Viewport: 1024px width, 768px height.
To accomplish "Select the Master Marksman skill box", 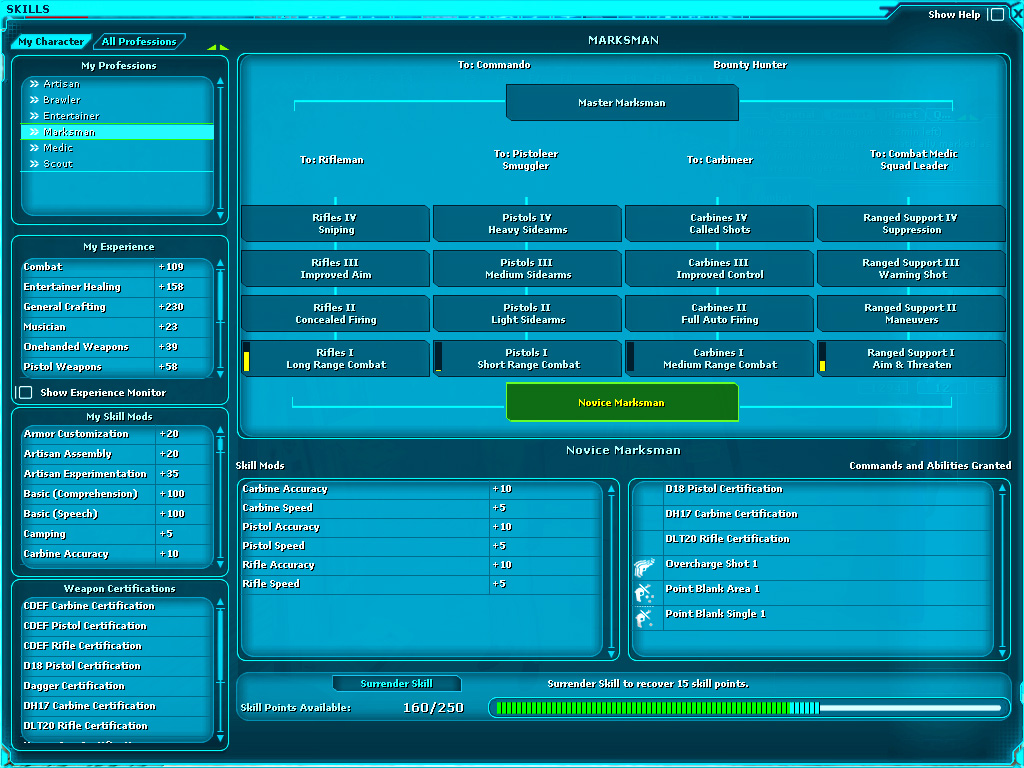I will point(622,103).
